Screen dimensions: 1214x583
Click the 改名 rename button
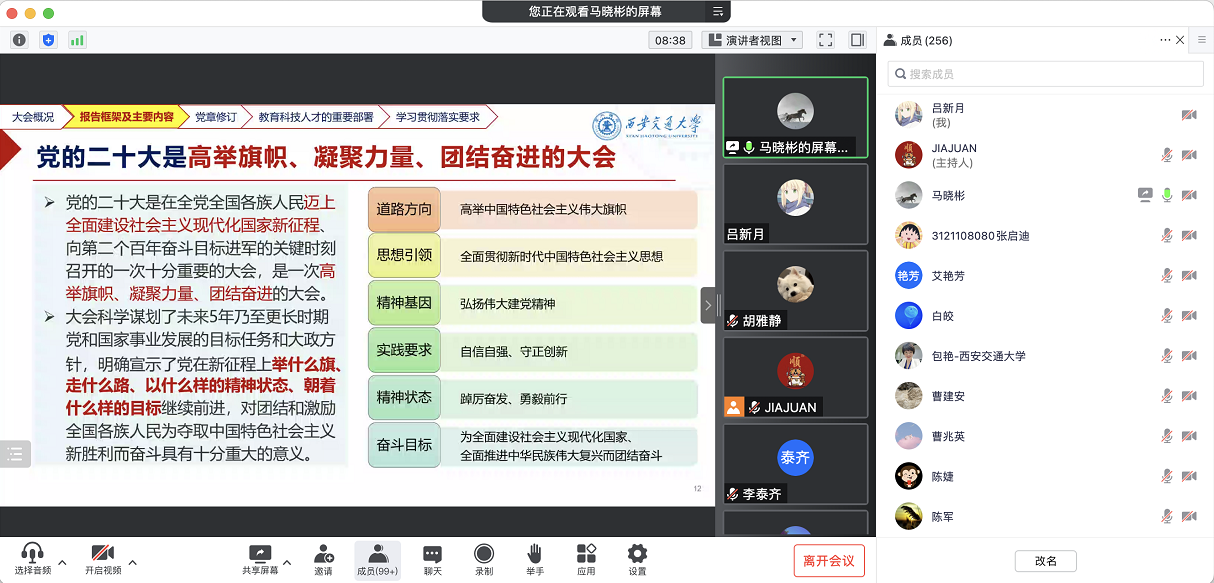[1045, 561]
